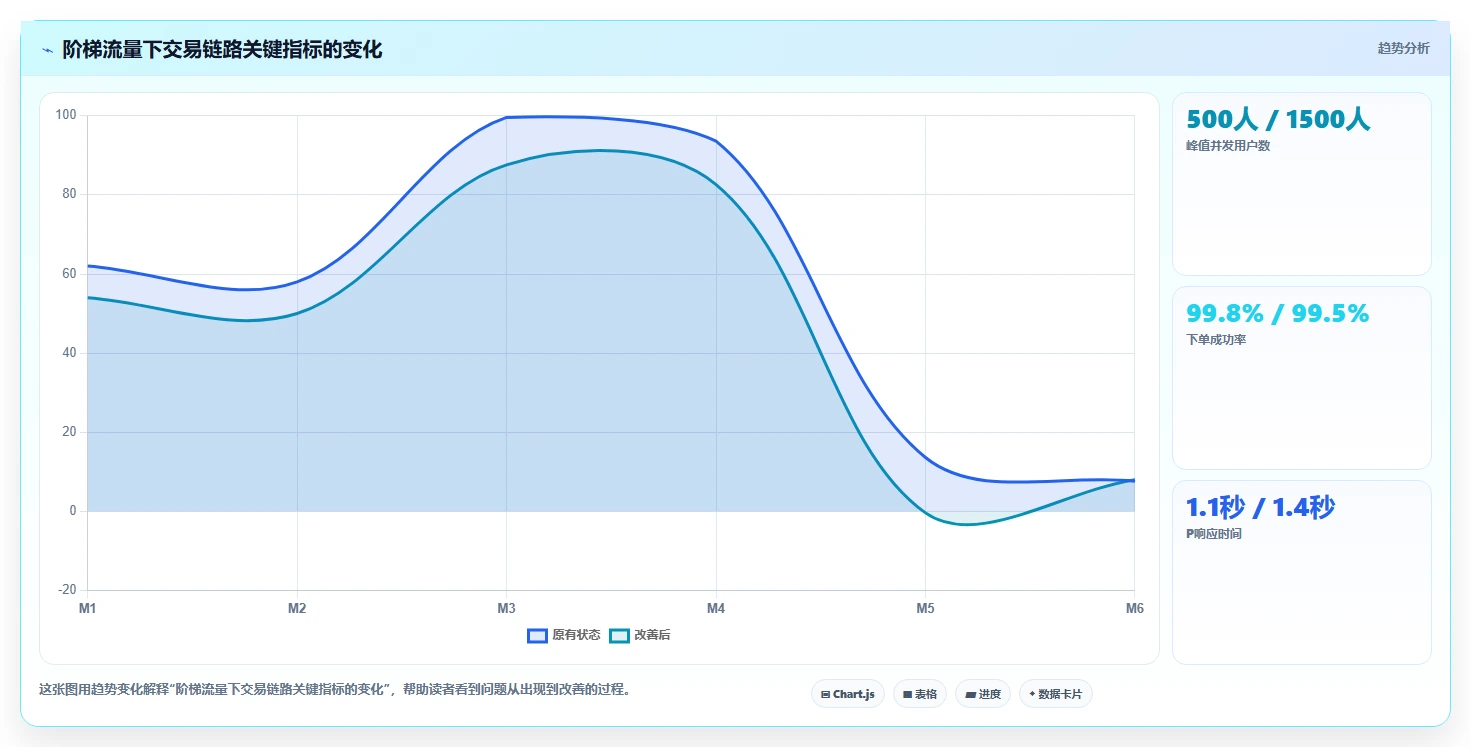Click the 改善后 line point at M4
The height and width of the screenshot is (747, 1471).
click(716, 183)
